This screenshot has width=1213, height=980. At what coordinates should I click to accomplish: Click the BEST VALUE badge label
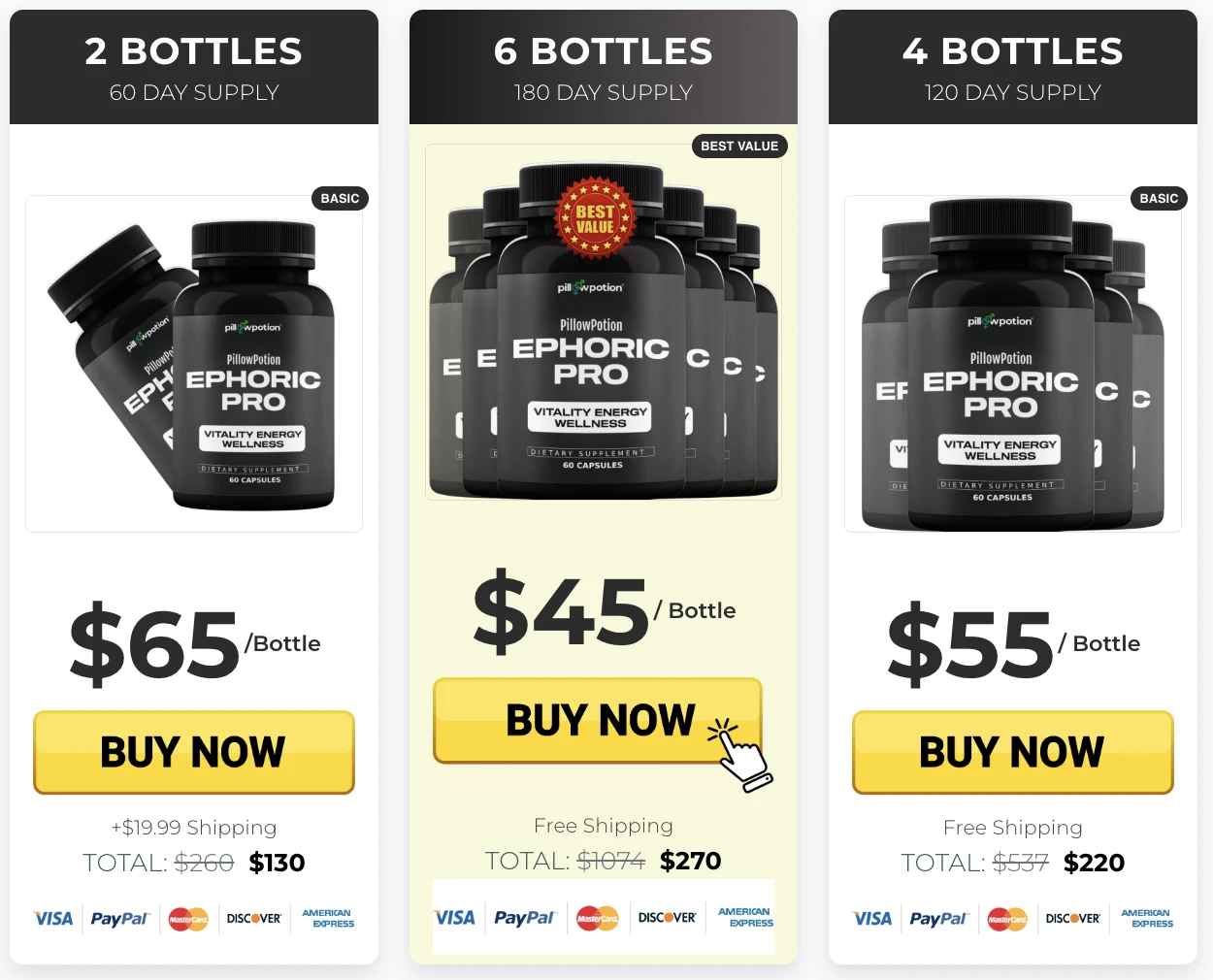(x=739, y=147)
